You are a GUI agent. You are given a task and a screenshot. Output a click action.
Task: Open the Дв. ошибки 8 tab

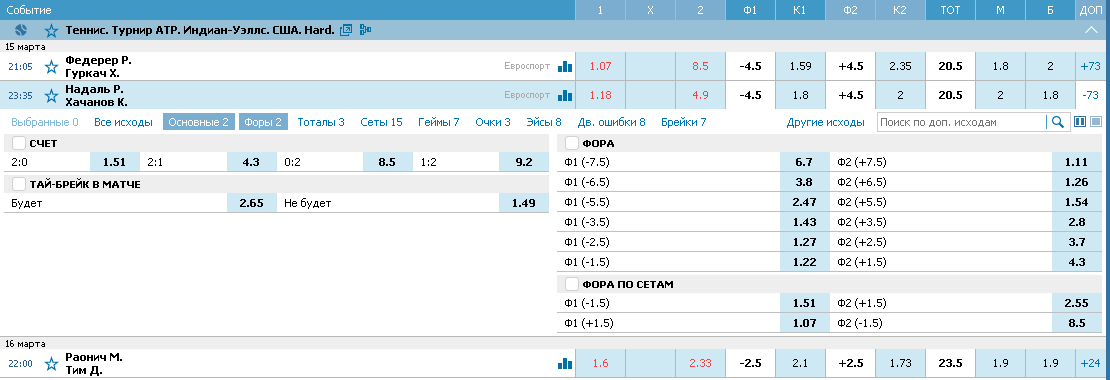[x=612, y=122]
